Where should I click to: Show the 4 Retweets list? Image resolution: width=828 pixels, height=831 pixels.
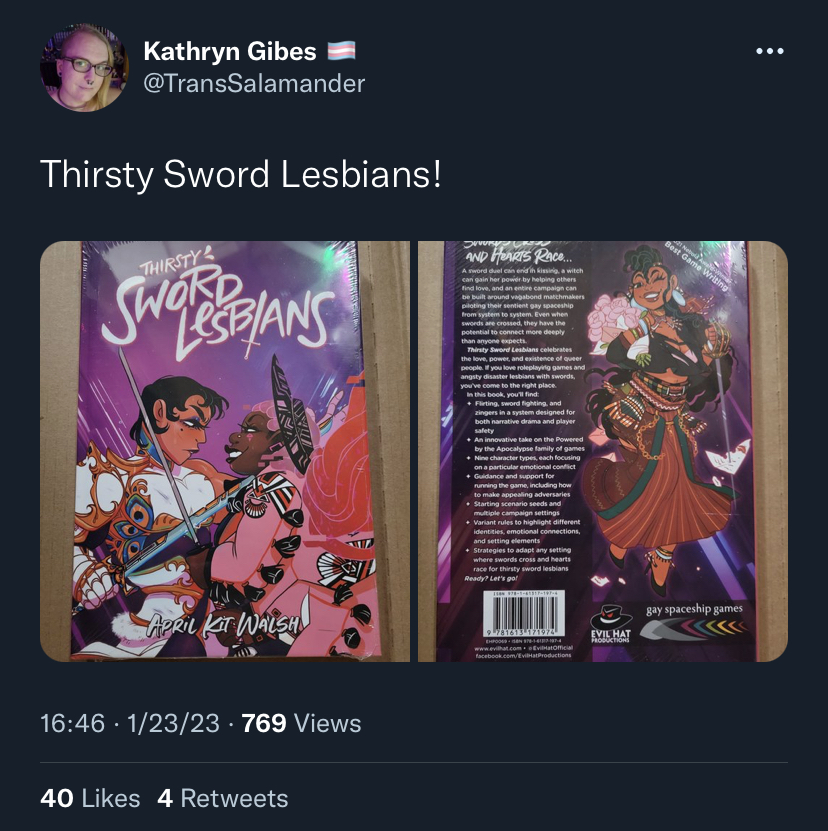[223, 798]
